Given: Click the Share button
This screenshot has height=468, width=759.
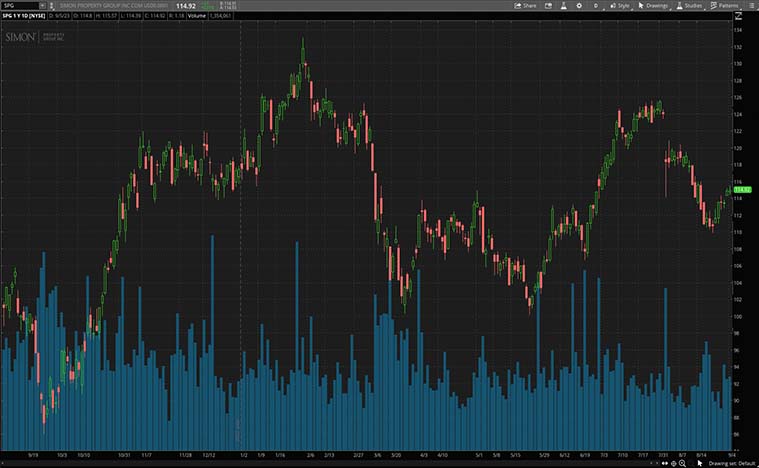Looking at the screenshot, I should [525, 6].
